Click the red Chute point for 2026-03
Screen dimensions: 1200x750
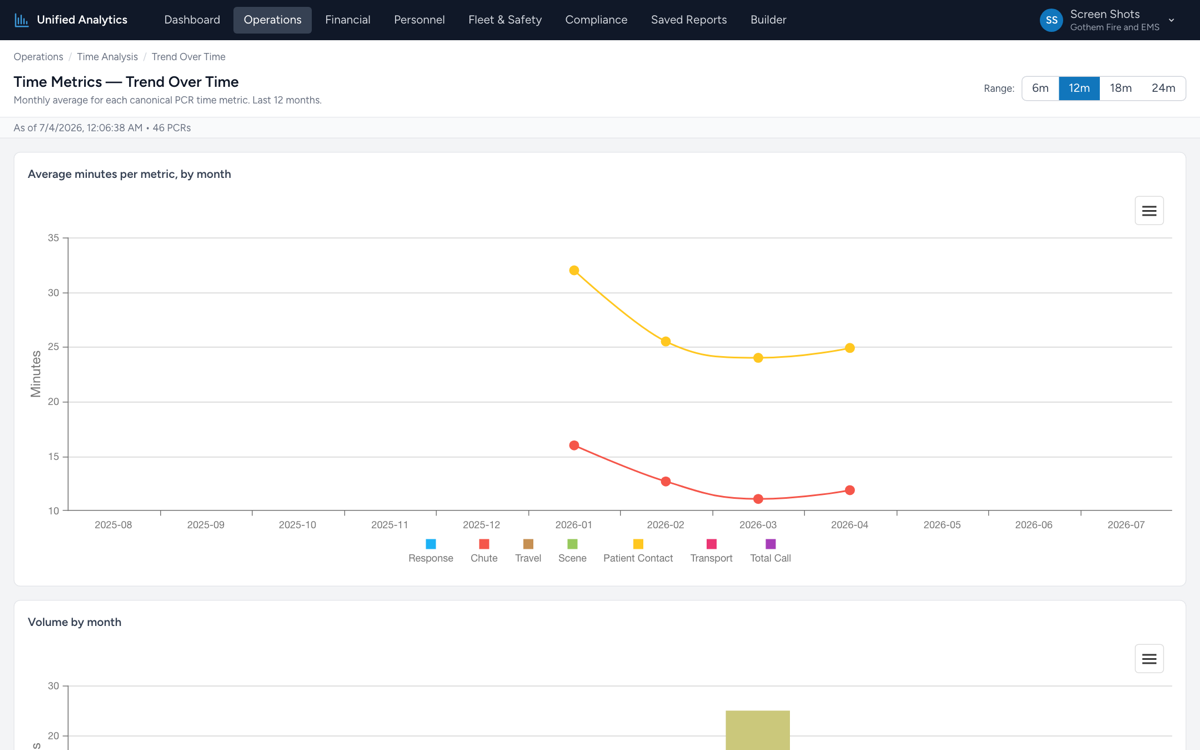[x=758, y=499]
